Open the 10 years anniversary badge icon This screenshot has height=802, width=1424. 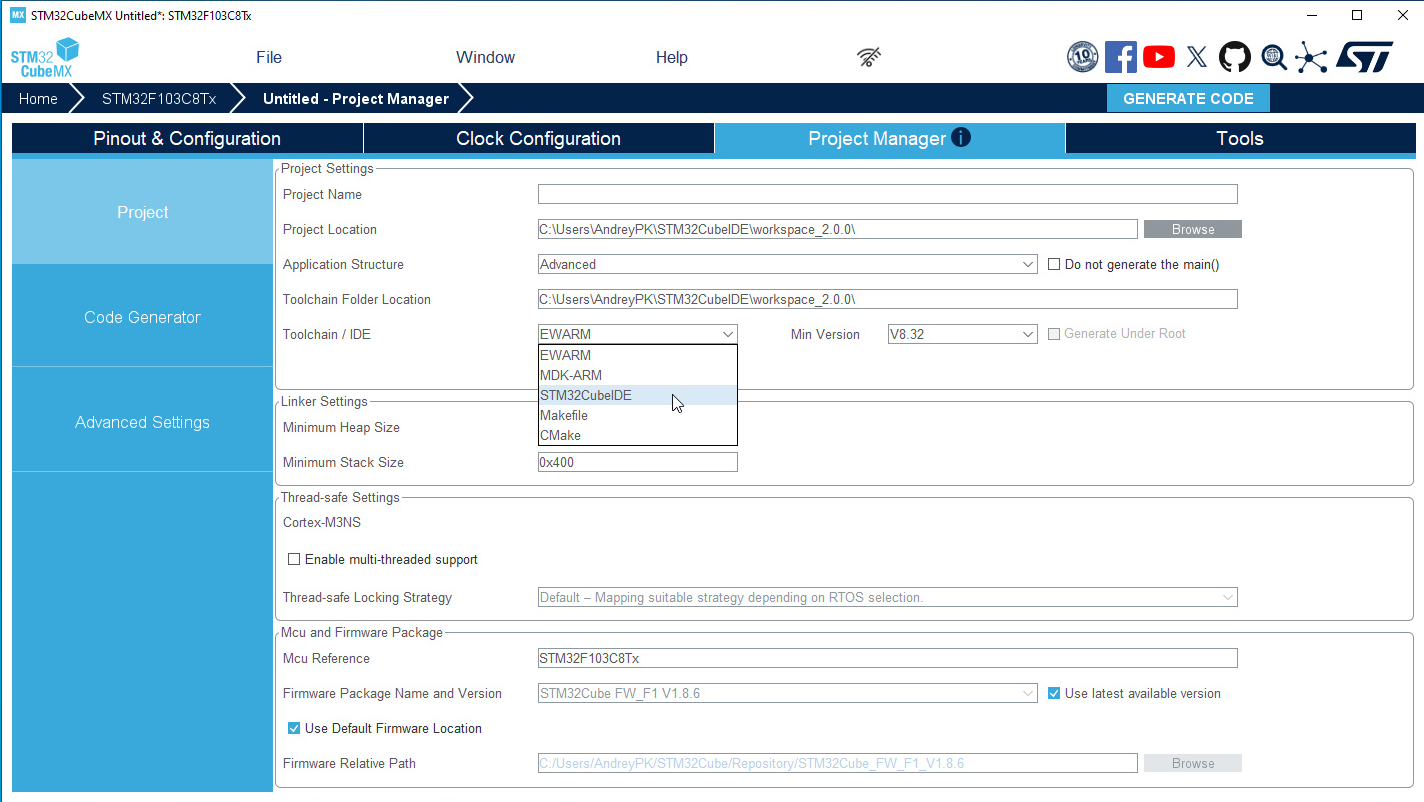[x=1082, y=57]
